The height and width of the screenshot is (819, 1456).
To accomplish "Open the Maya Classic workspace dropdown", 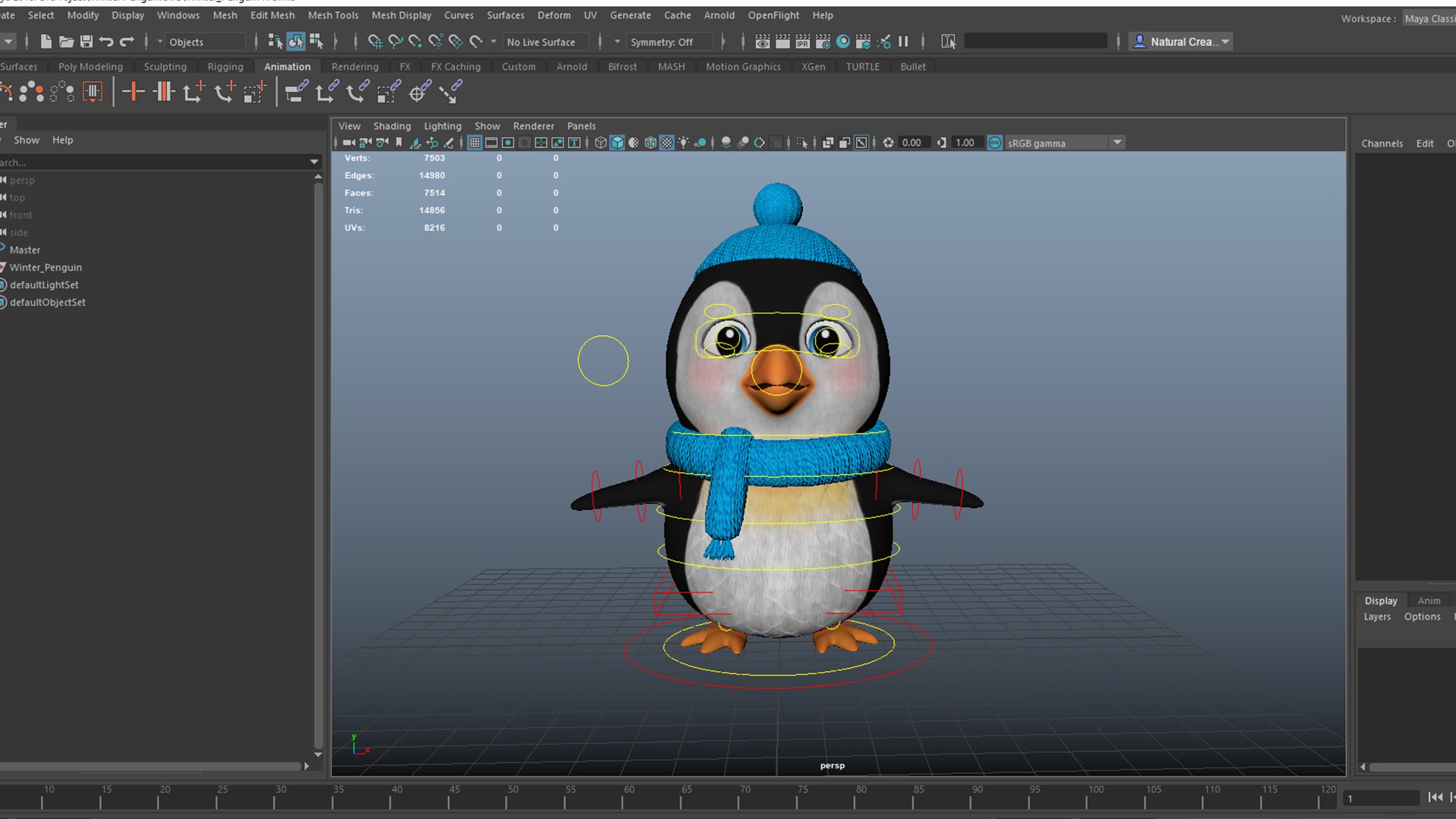I will click(1429, 19).
